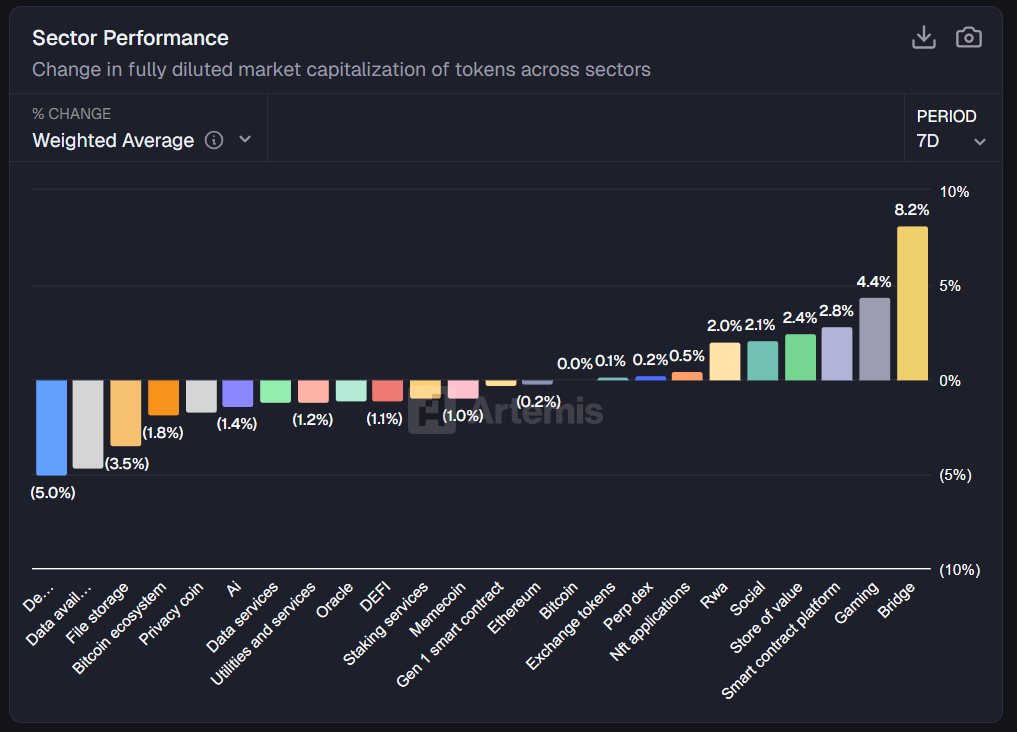
Task: Click the Bridge axis label
Action: (896, 600)
